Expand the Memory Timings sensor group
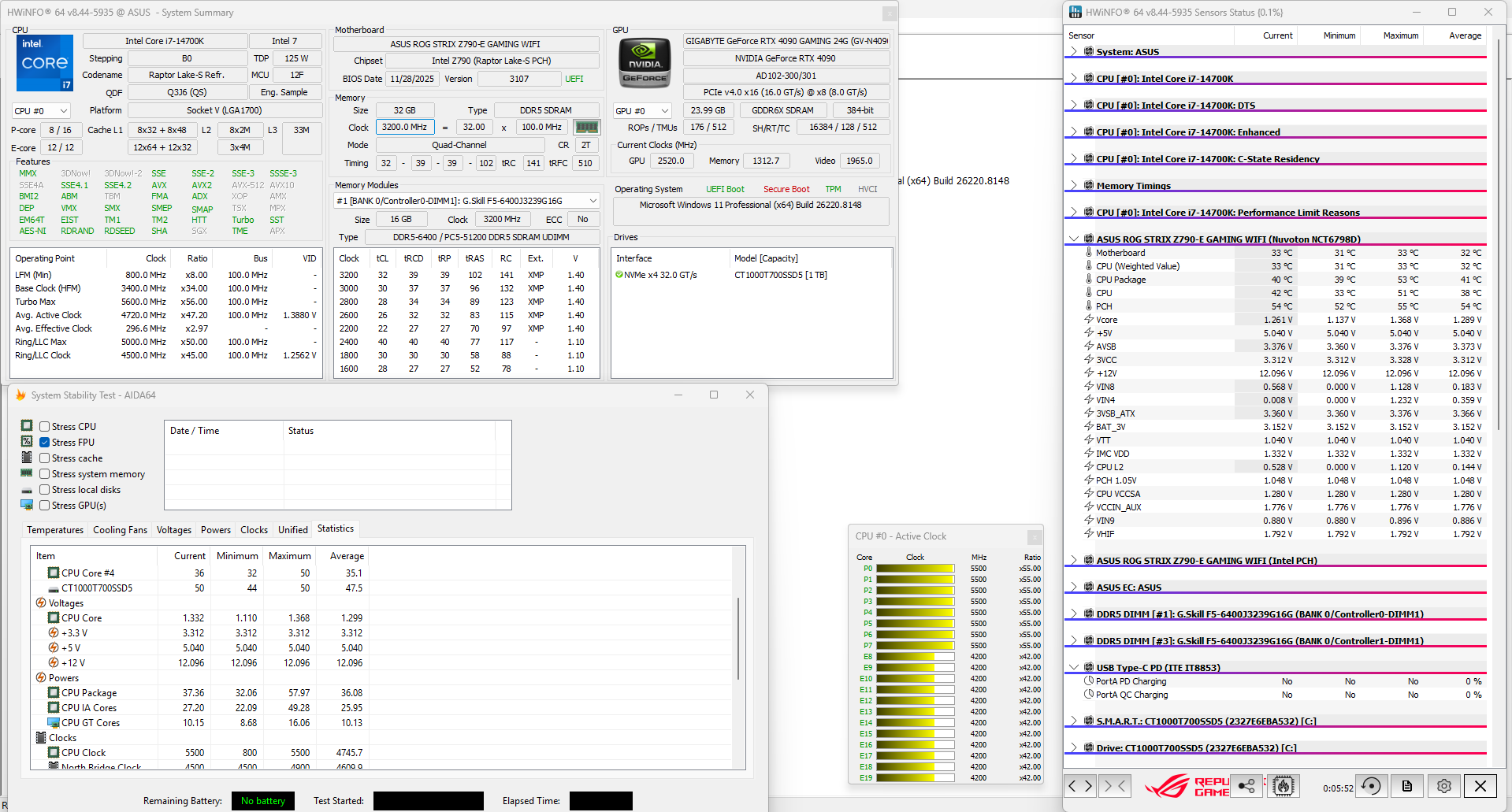Image resolution: width=1512 pixels, height=812 pixels. tap(1073, 185)
